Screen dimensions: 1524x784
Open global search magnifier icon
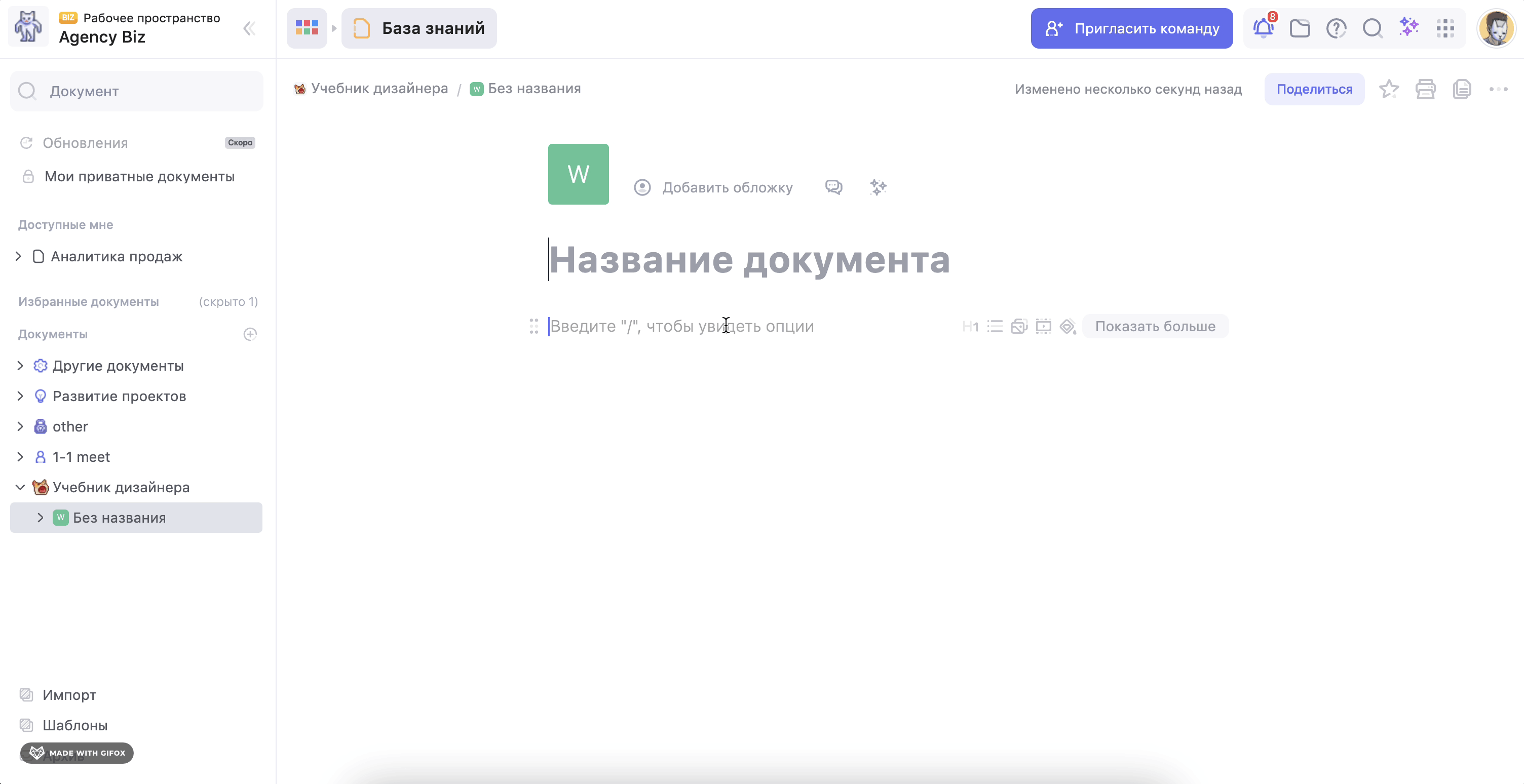1373,28
